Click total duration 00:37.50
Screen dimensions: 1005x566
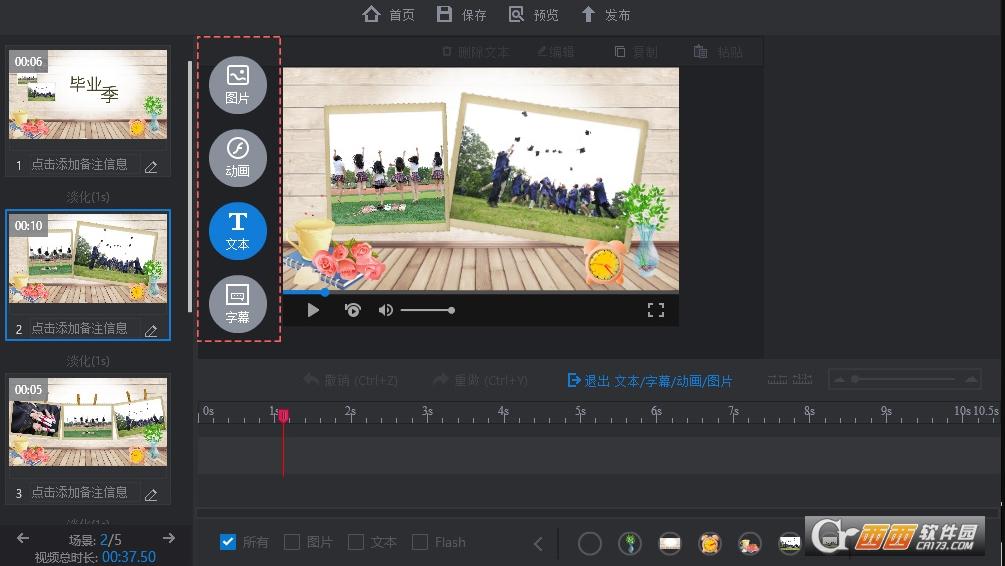tap(129, 557)
